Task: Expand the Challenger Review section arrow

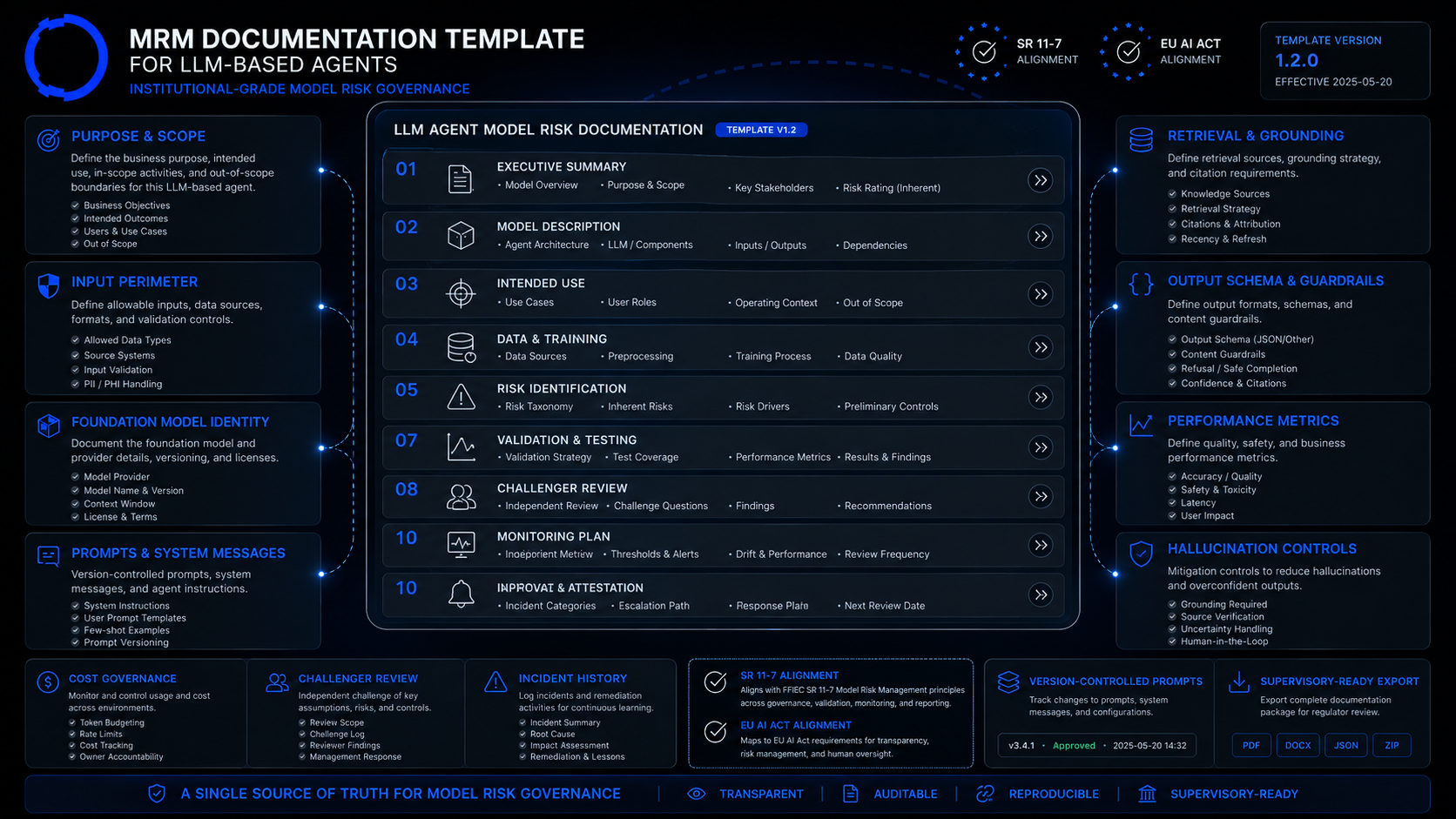Action: point(1041,496)
